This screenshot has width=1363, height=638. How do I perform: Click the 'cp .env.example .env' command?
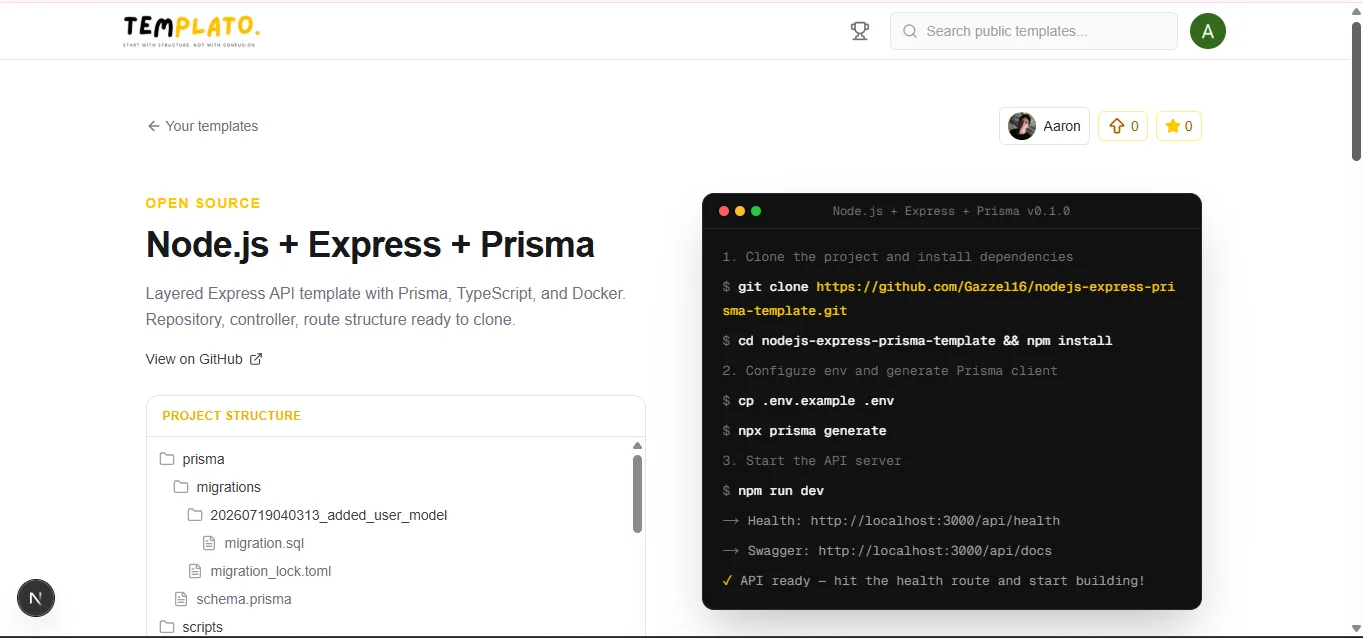tap(816, 401)
